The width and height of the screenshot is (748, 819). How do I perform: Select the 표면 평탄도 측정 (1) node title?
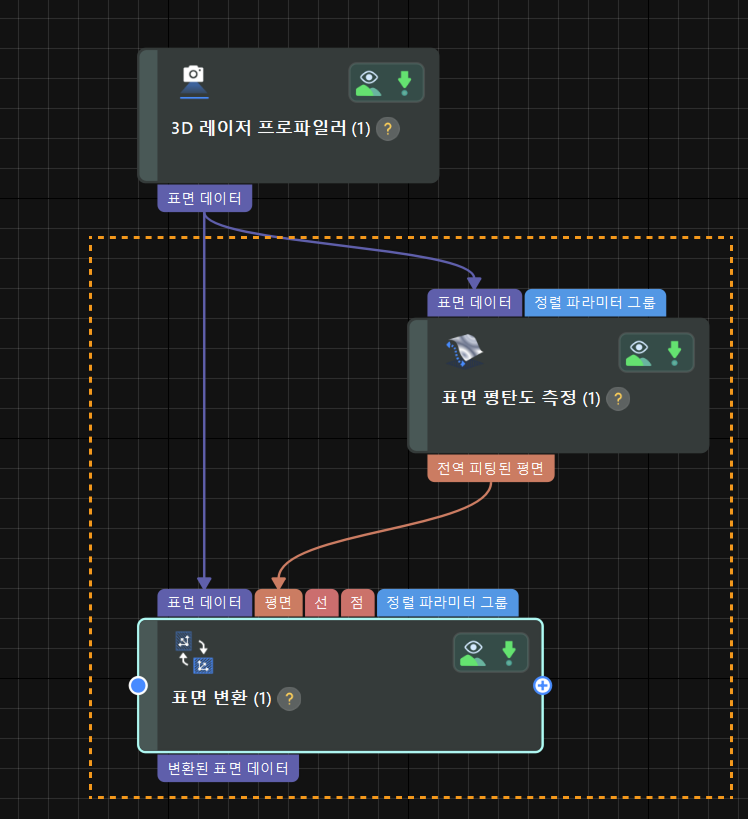(x=521, y=398)
